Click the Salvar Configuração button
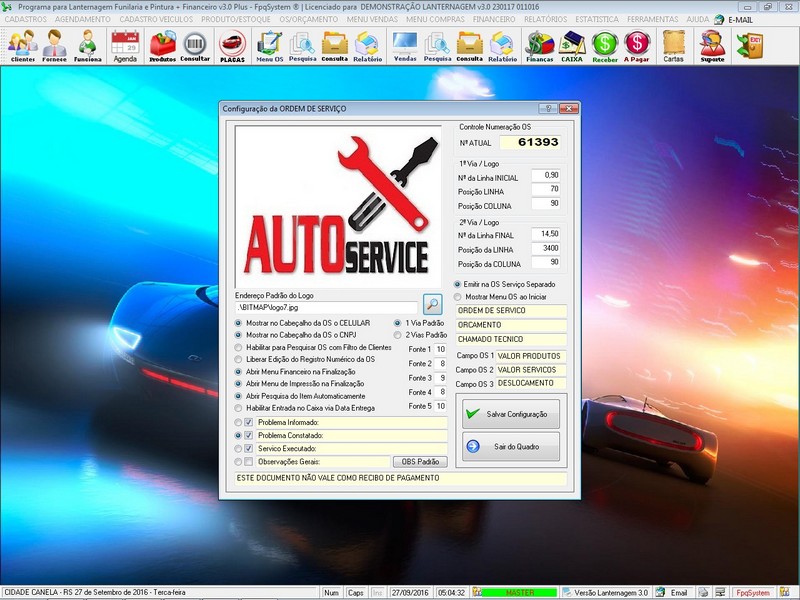 510,414
